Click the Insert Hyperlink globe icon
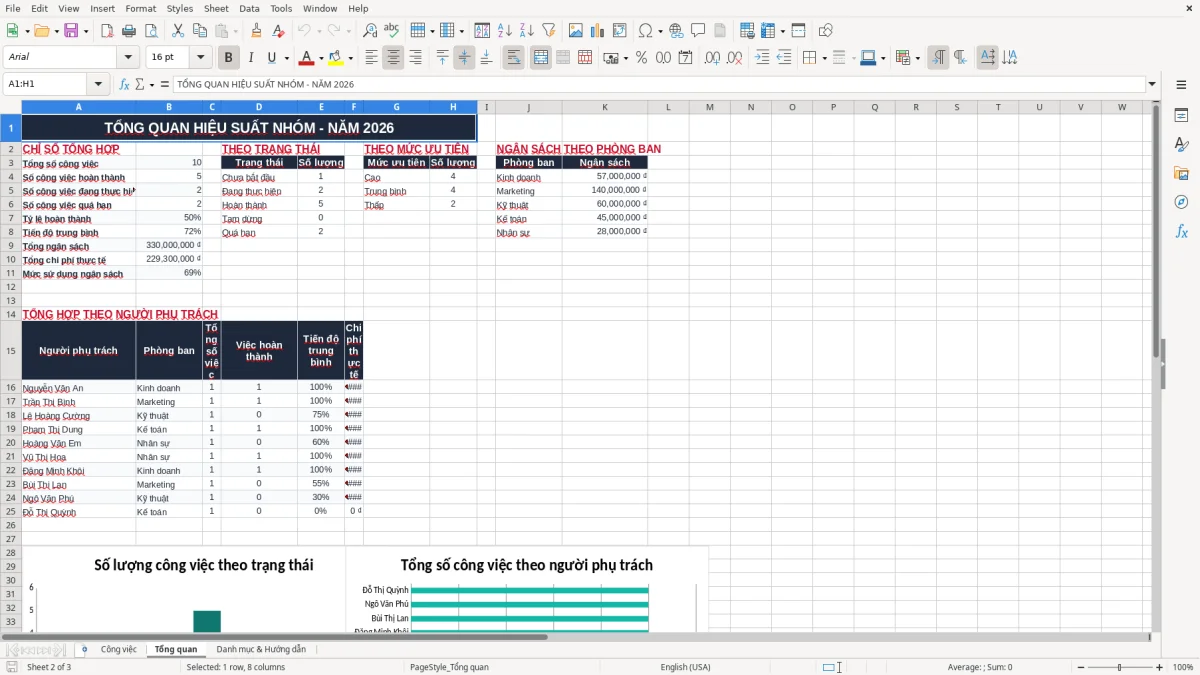This screenshot has width=1200, height=675. (676, 31)
